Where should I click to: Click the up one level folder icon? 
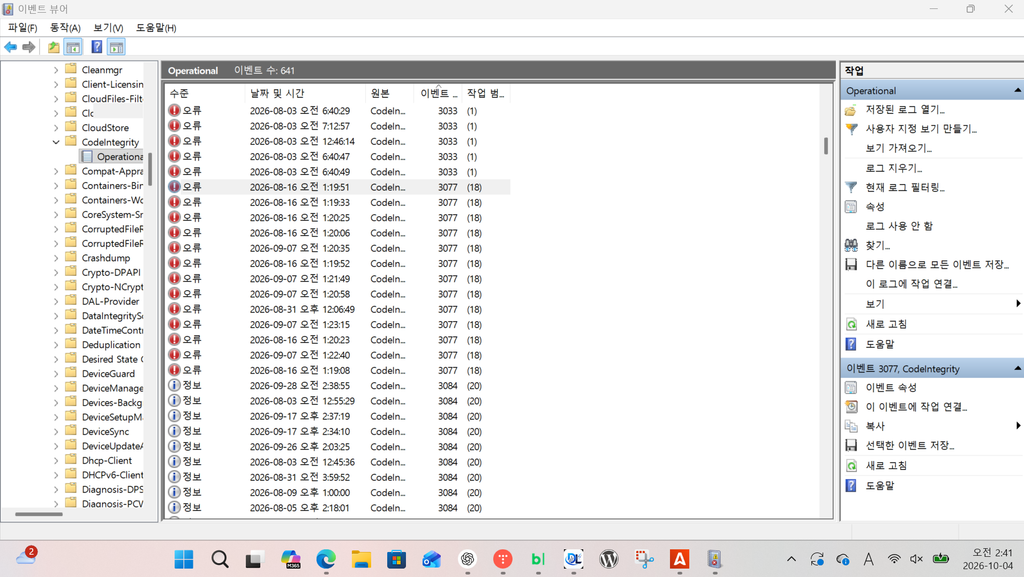[x=54, y=47]
